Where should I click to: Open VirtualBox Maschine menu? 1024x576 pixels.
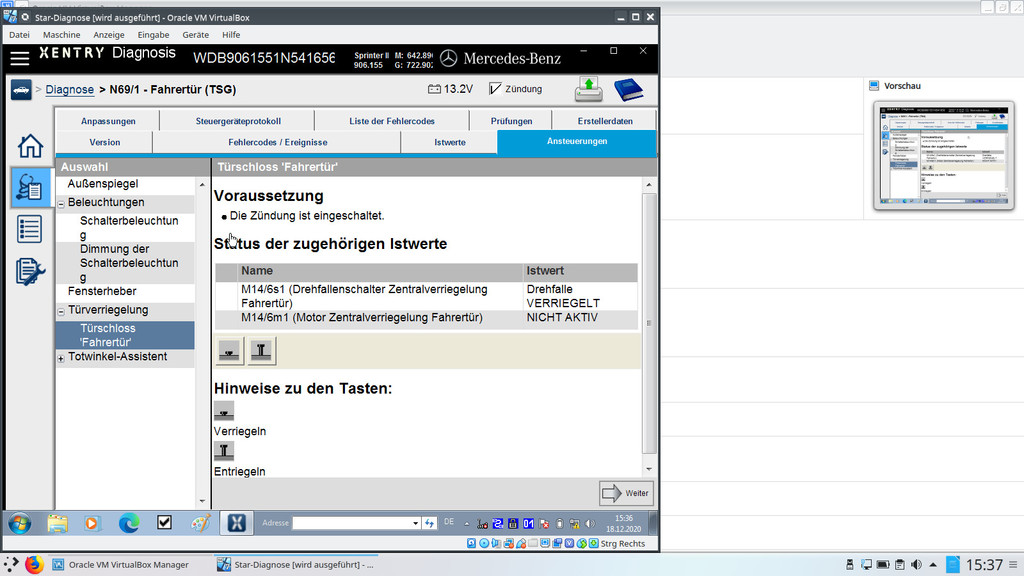(x=61, y=35)
